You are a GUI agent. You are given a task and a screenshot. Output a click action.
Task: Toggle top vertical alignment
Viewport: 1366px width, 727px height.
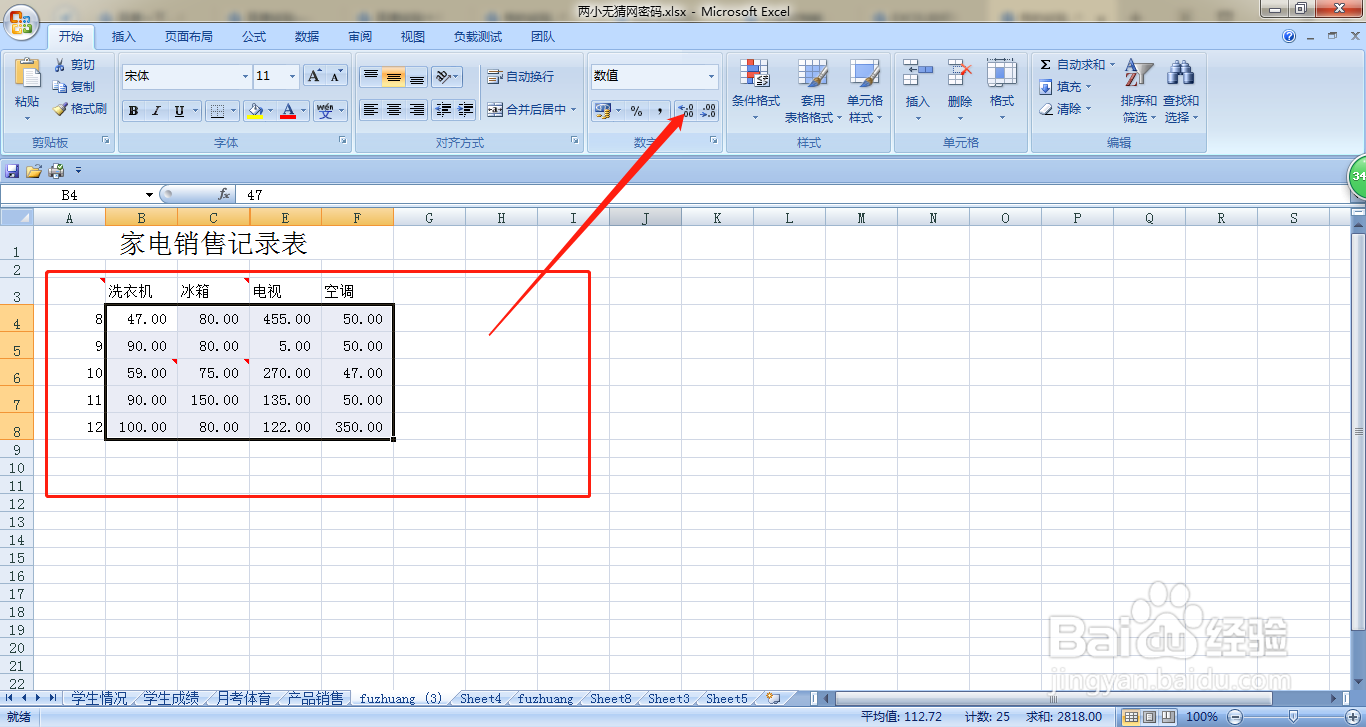click(x=370, y=77)
